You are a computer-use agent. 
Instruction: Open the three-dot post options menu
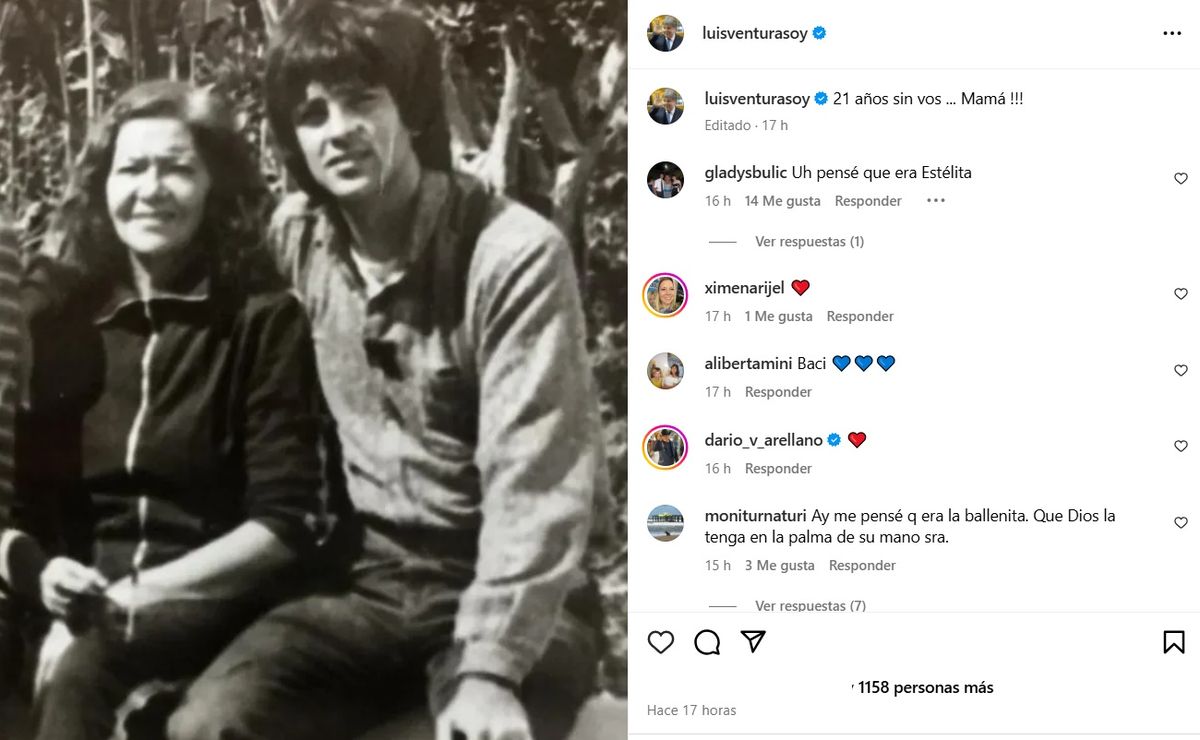pyautogui.click(x=1172, y=33)
